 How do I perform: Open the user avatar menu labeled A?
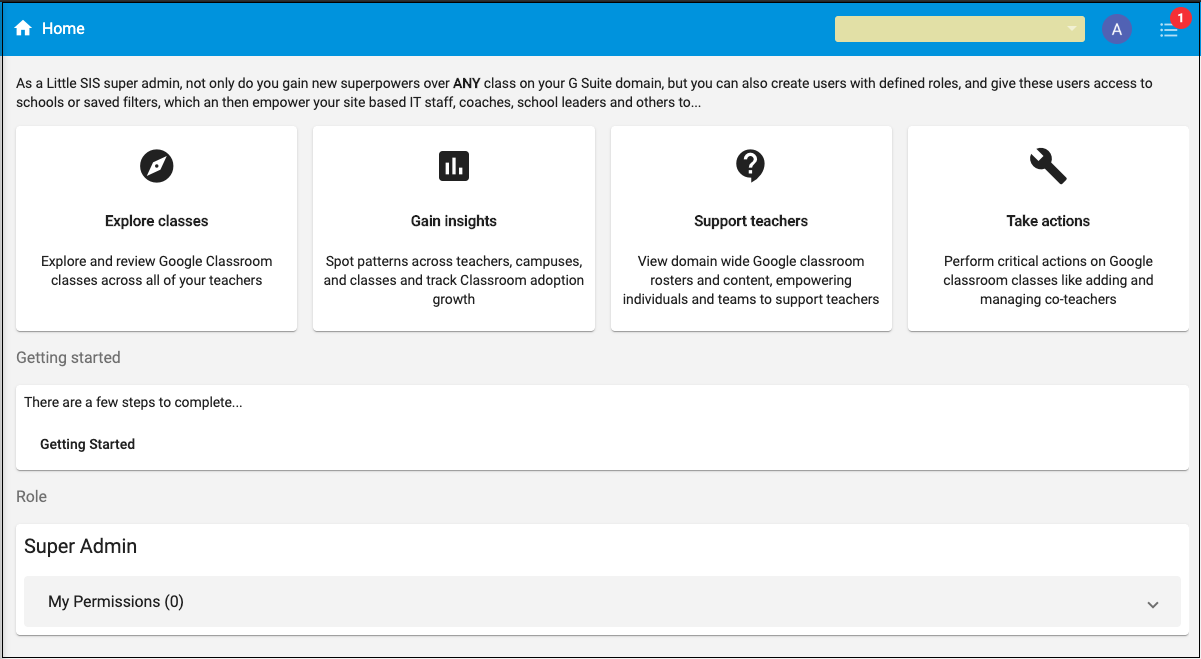coord(1116,29)
